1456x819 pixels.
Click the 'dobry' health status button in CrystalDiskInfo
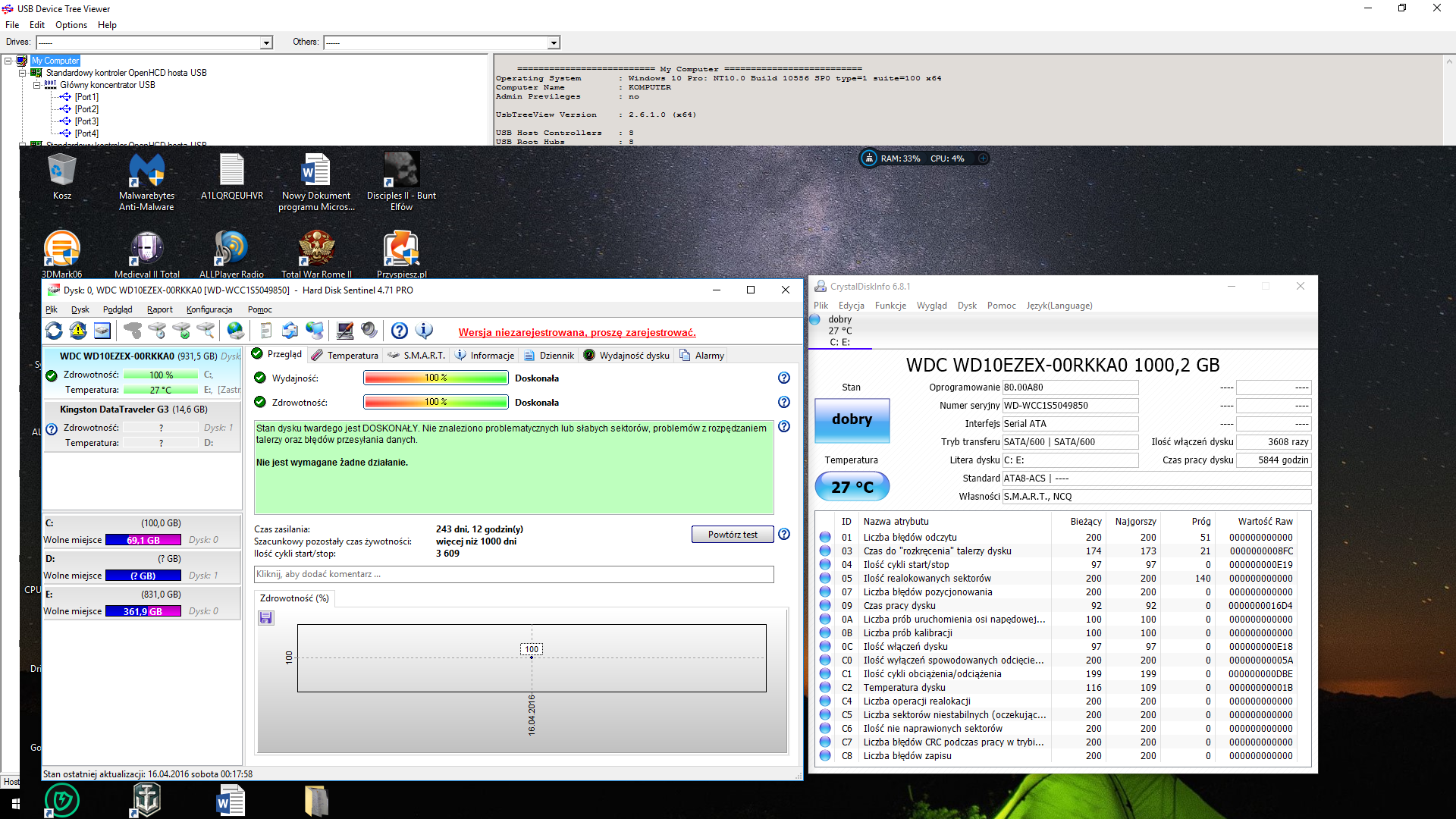(x=852, y=420)
